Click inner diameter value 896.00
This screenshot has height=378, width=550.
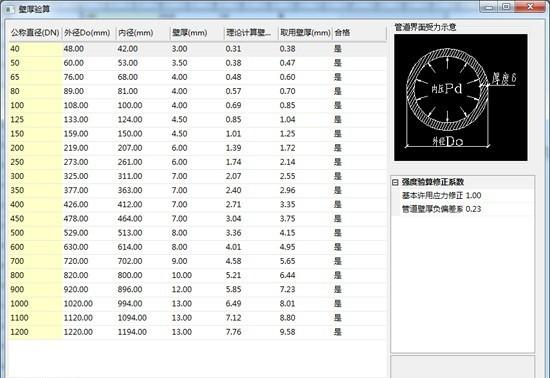click(130, 289)
